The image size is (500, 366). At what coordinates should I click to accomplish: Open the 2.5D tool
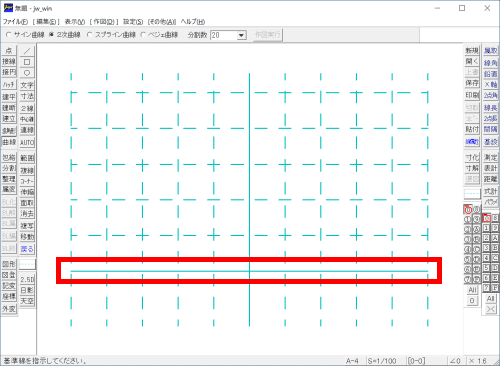point(27,279)
